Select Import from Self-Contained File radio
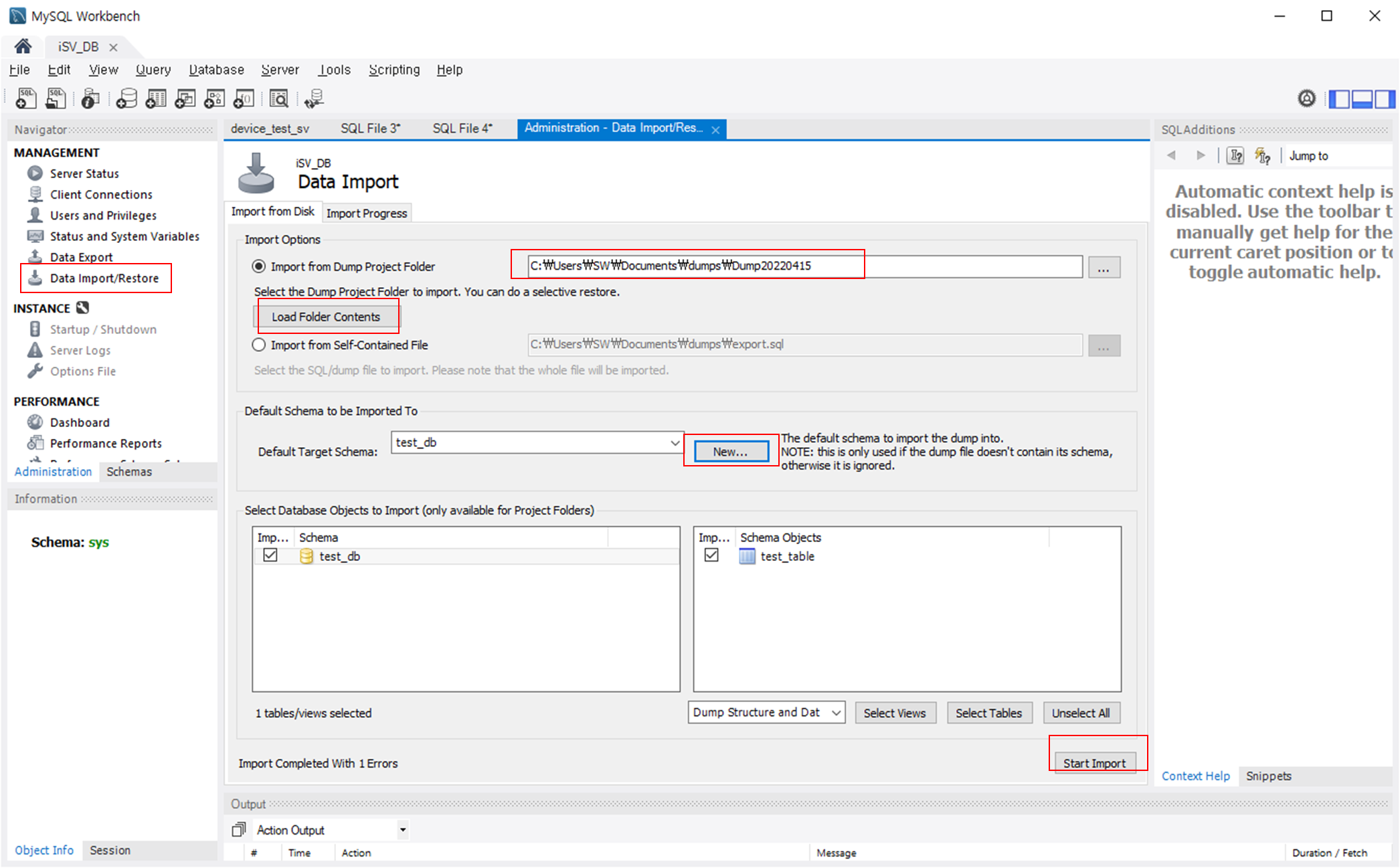The width and height of the screenshot is (1400, 868). (x=259, y=345)
